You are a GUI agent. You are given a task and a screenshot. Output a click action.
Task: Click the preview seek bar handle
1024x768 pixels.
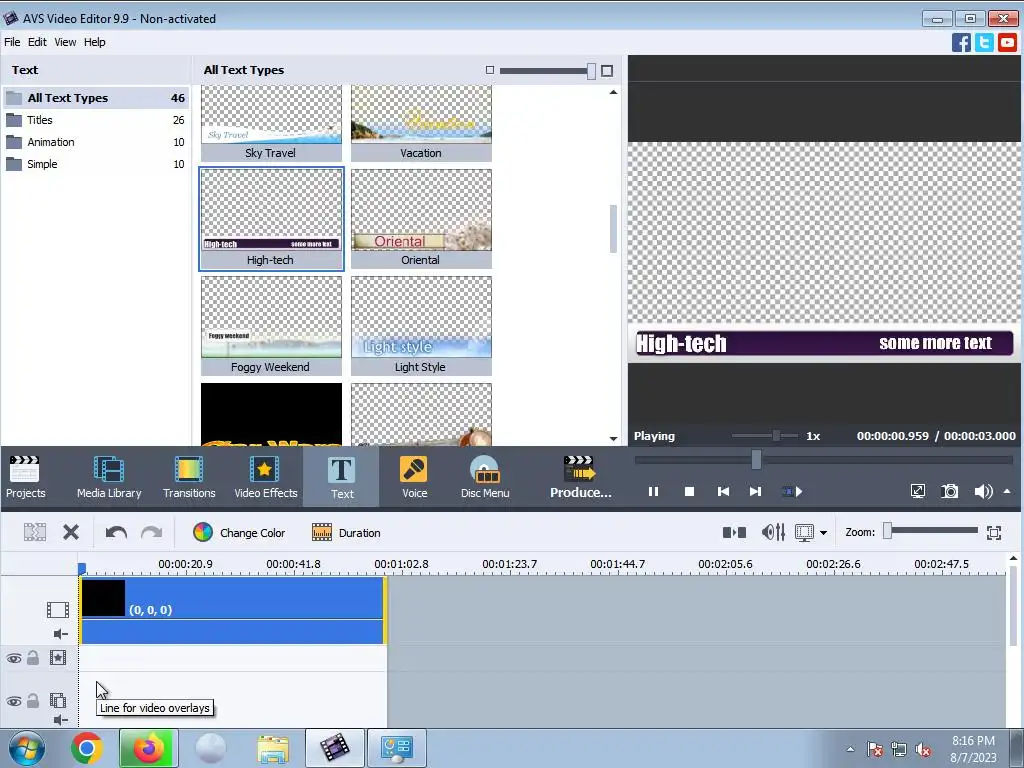[756, 460]
